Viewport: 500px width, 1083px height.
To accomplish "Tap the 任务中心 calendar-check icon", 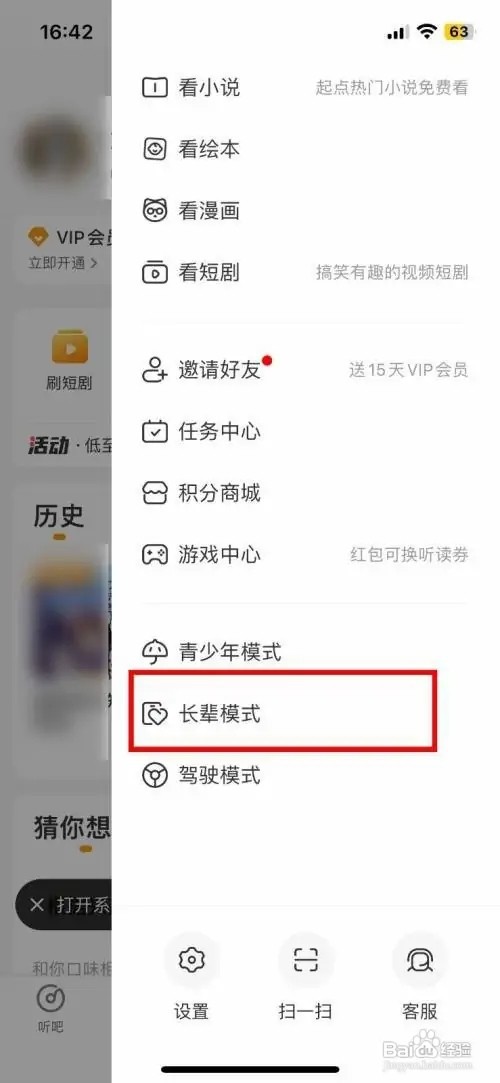I will click(155, 432).
